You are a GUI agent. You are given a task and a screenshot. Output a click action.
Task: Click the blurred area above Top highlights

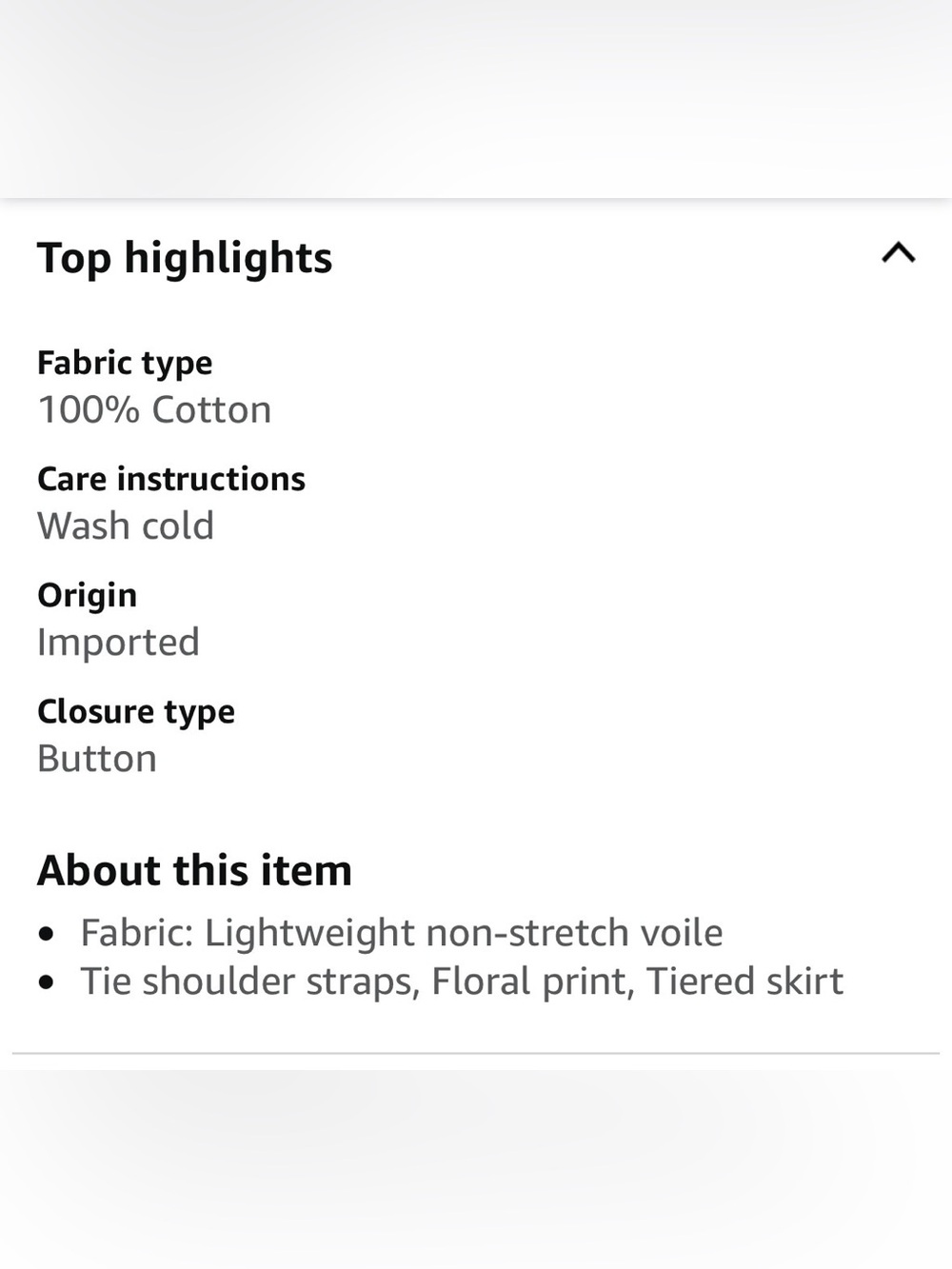pos(476,98)
